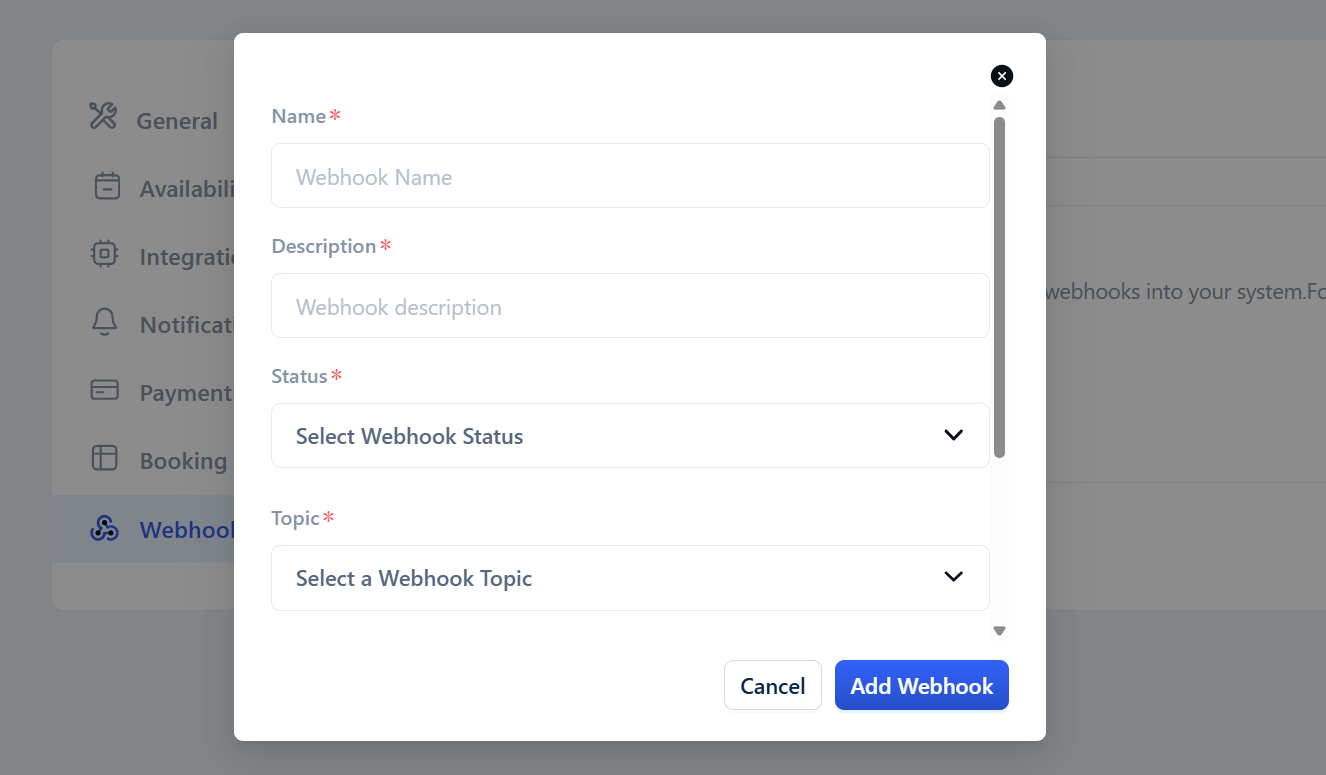1326x775 pixels.
Task: Open Payments via the credit card icon
Action: pyautogui.click(x=104, y=390)
